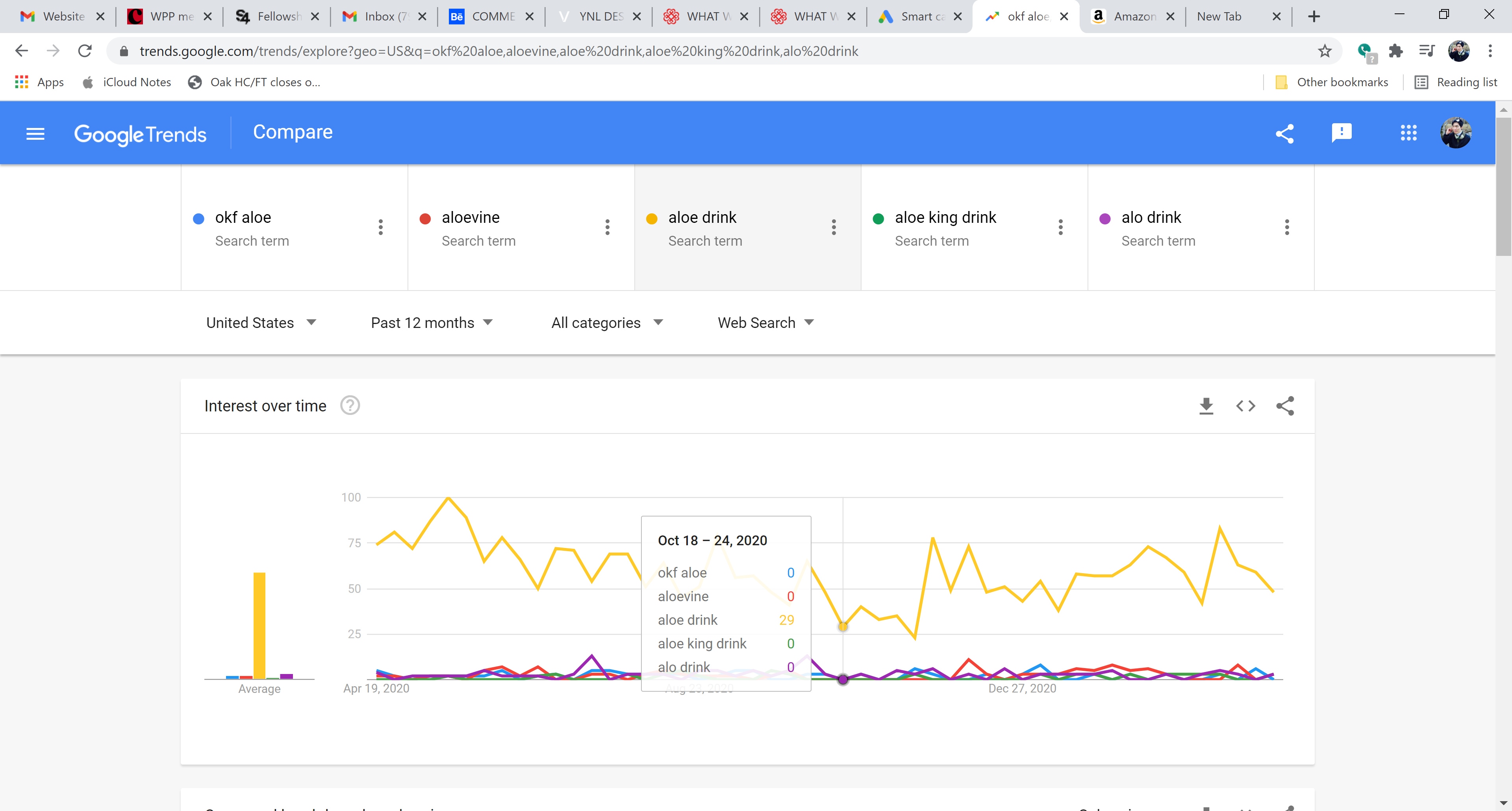Open the Extensions puzzle icon

pyautogui.click(x=1396, y=51)
